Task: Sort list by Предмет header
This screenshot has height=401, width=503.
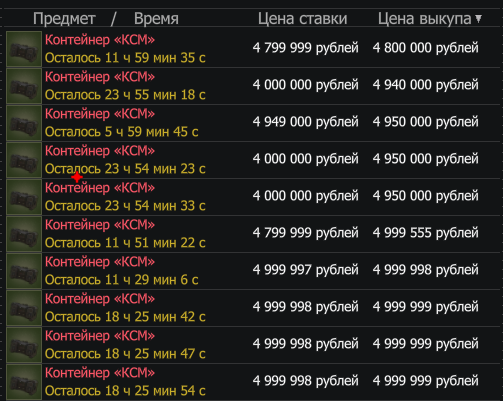Action: (x=64, y=19)
